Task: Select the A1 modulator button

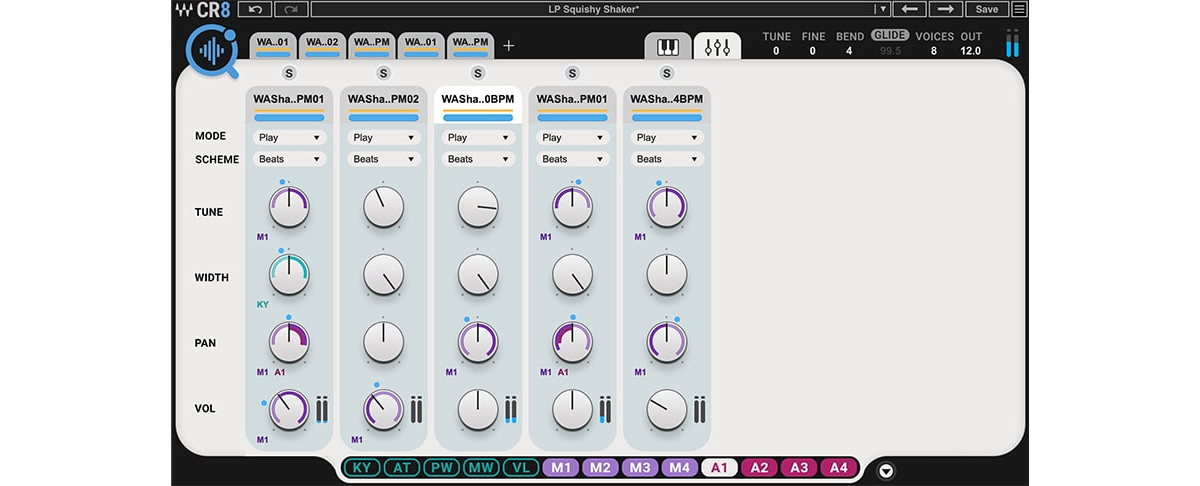Action: (x=719, y=467)
